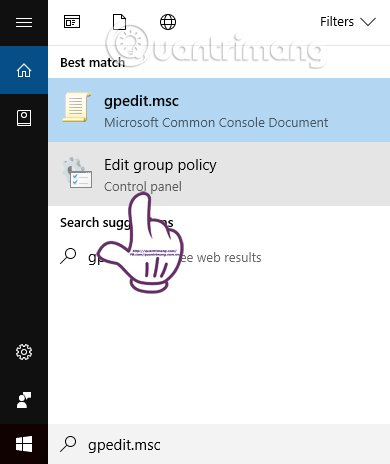Click the magnifier icon in the search box
This screenshot has height=464, width=390.
tap(68, 444)
